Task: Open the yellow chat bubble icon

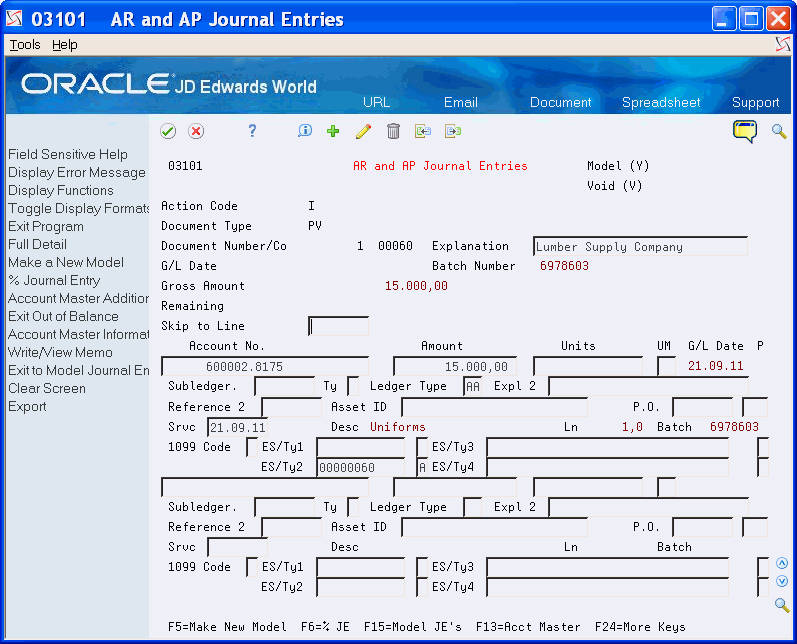Action: pos(745,131)
